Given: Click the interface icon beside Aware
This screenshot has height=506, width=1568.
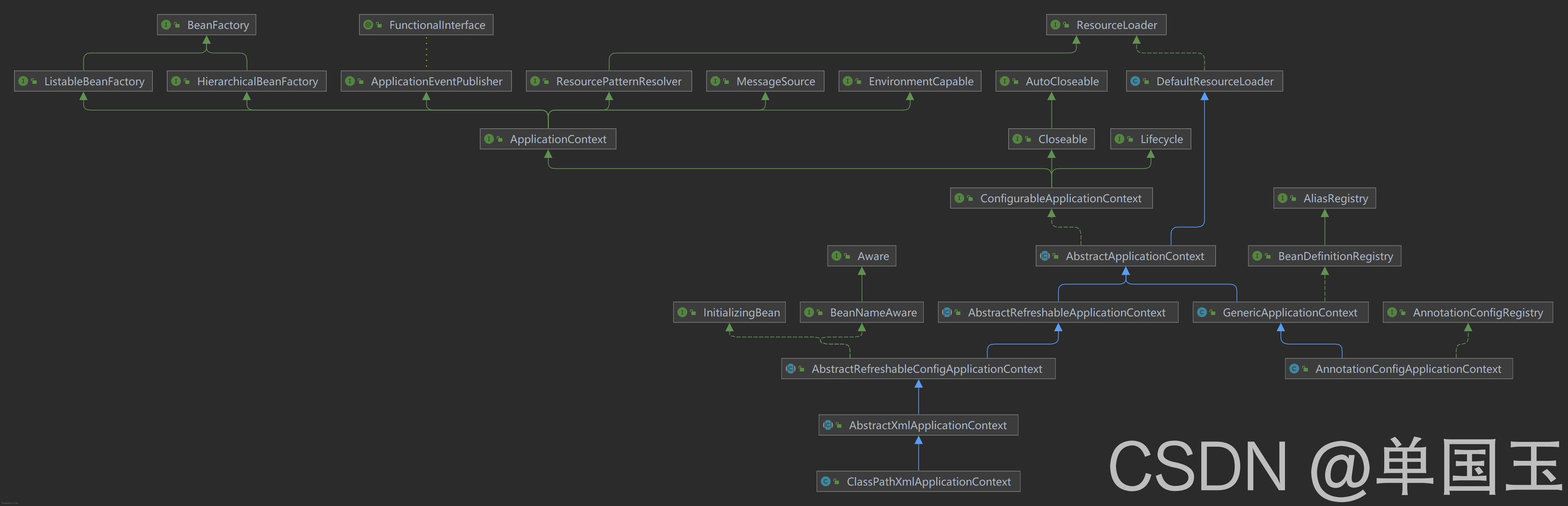Looking at the screenshot, I should 836,256.
